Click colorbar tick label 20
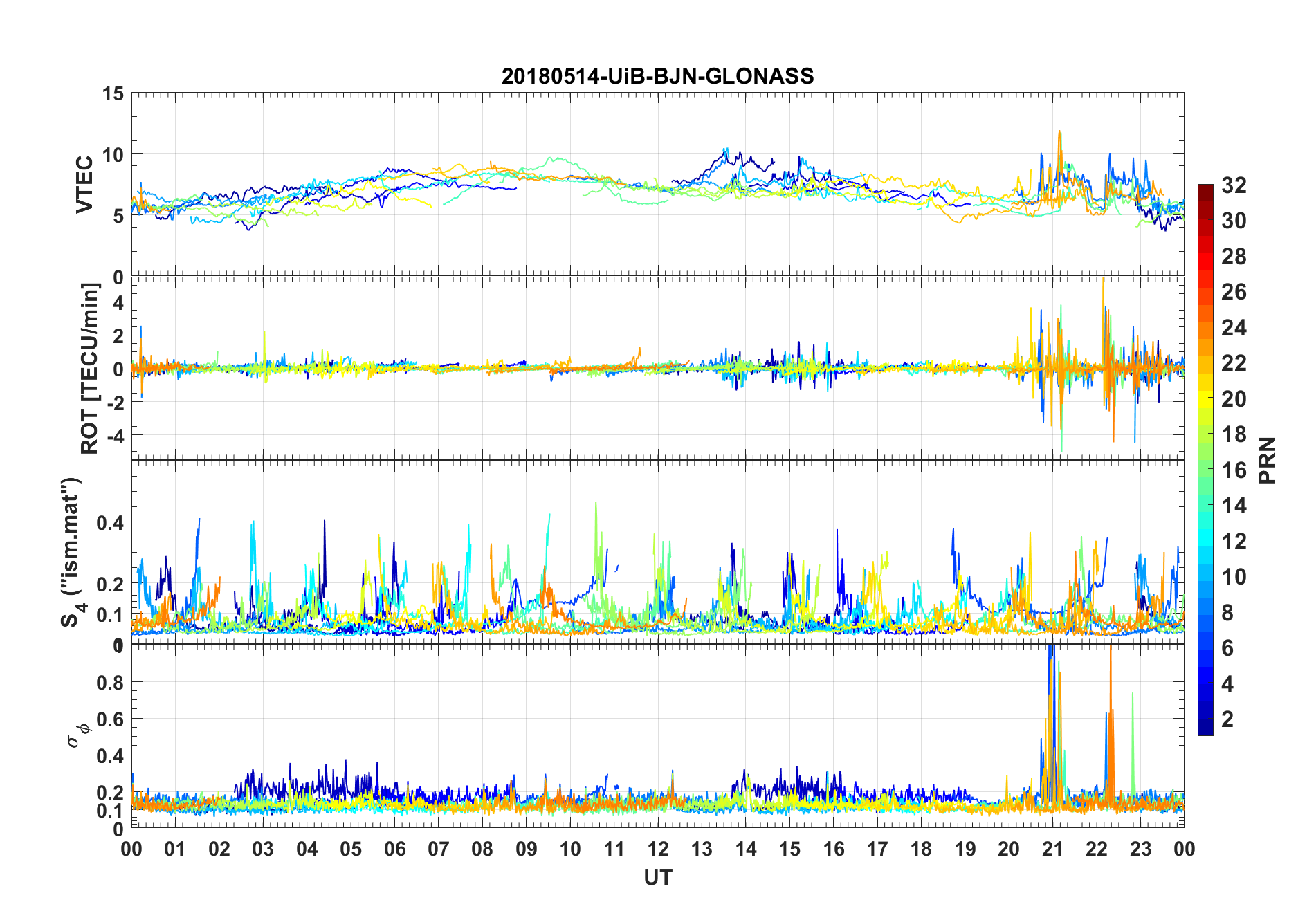Viewport: 1316px width, 920px height. [x=1234, y=399]
